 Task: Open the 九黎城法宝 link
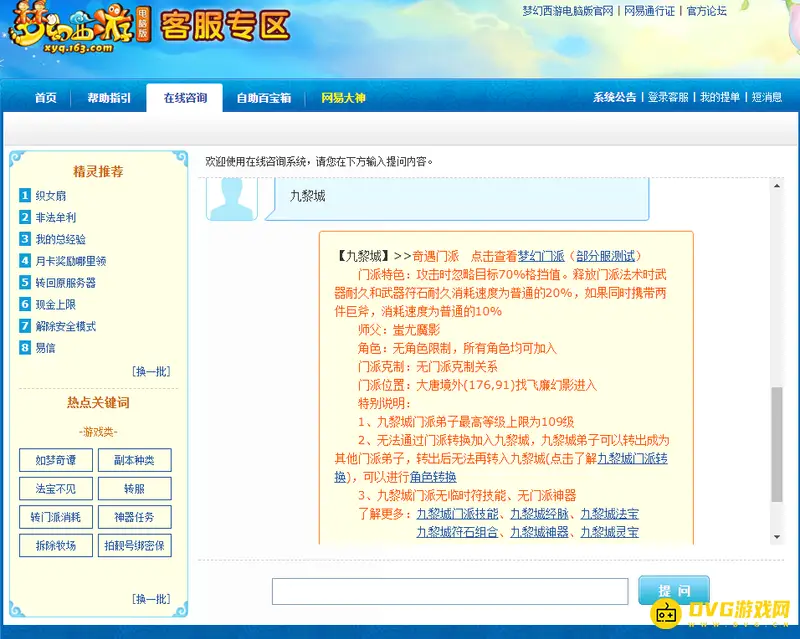(x=610, y=513)
